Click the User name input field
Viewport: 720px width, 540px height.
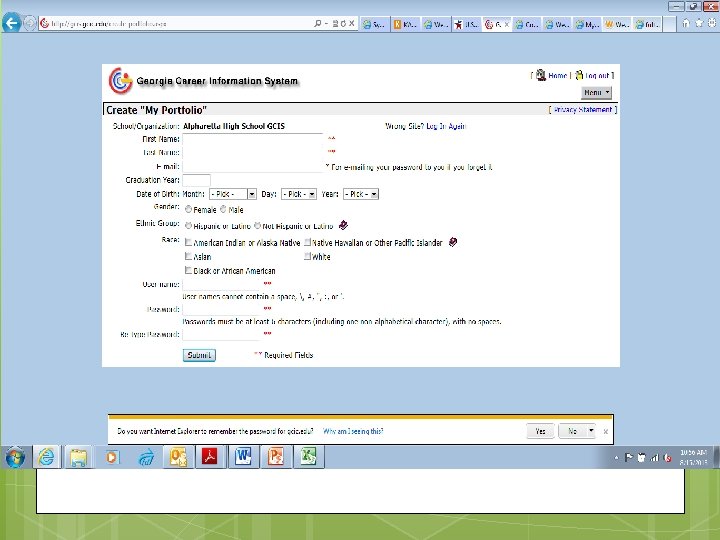(x=222, y=284)
